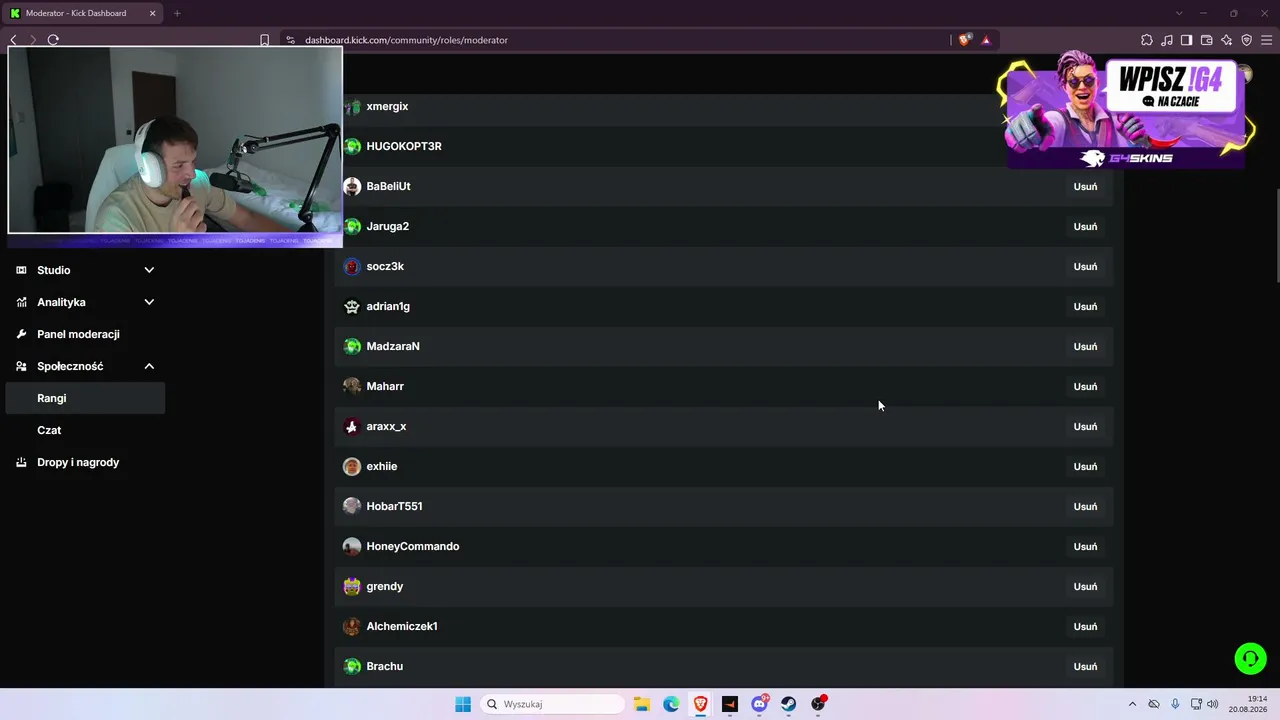The height and width of the screenshot is (720, 1280).
Task: Remove exhiie using Usuń button
Action: (x=1085, y=466)
